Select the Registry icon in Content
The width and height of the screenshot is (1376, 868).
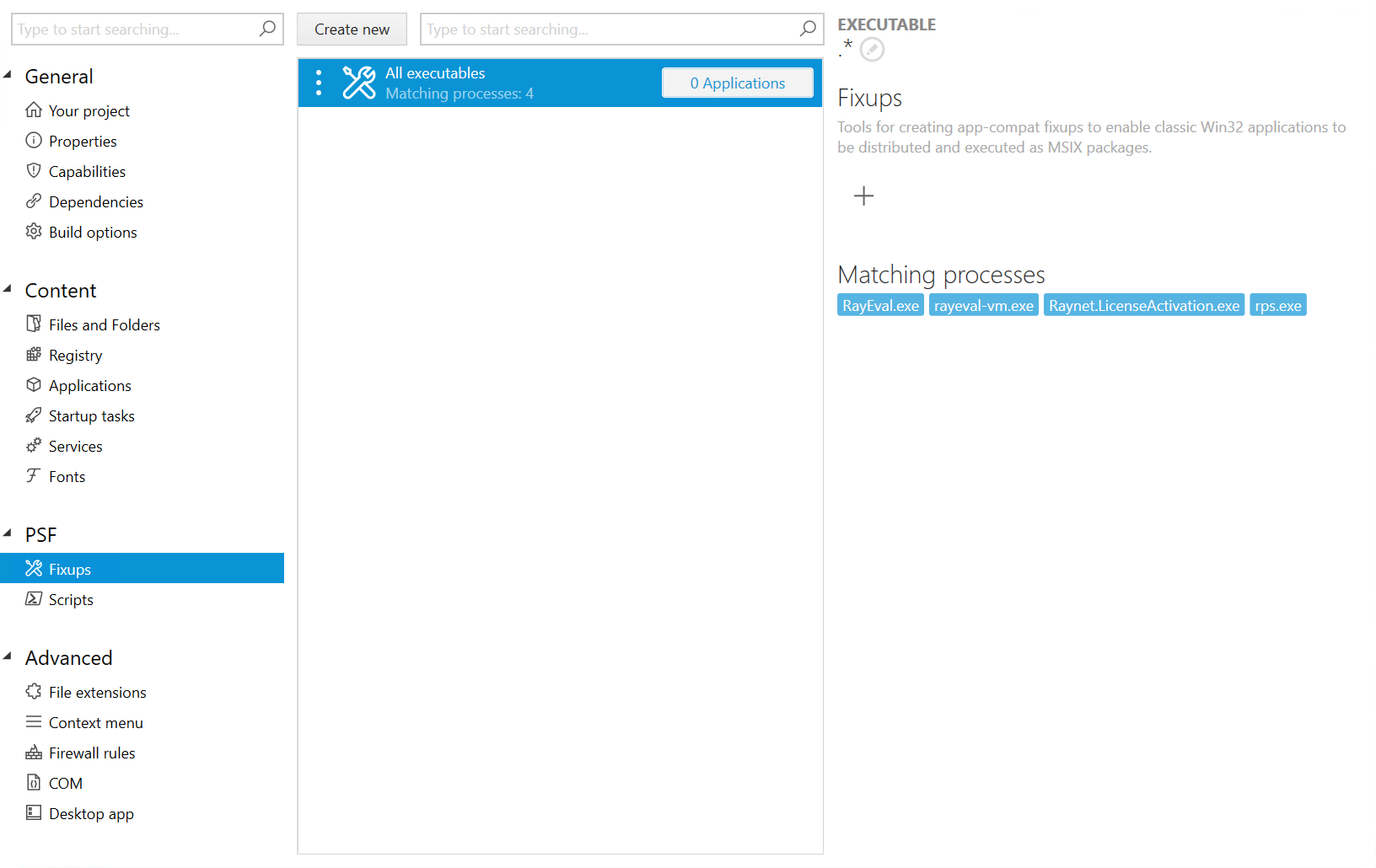click(x=34, y=355)
